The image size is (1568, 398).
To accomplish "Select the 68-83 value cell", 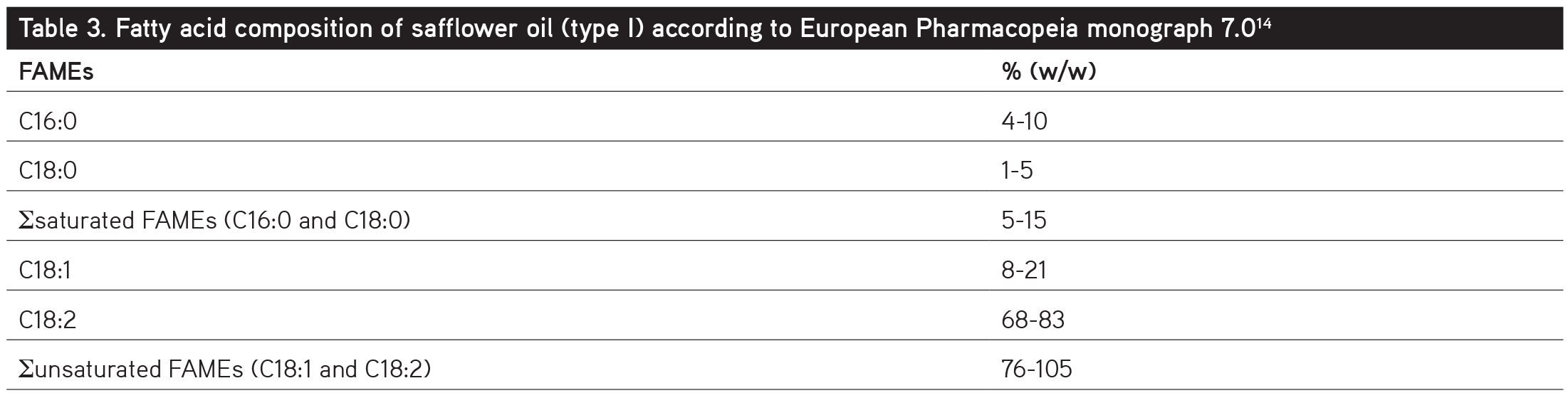I will [1033, 320].
